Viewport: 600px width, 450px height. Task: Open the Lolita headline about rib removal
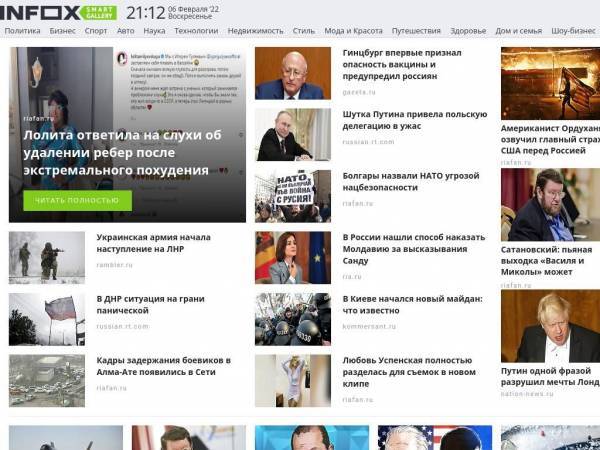122,152
